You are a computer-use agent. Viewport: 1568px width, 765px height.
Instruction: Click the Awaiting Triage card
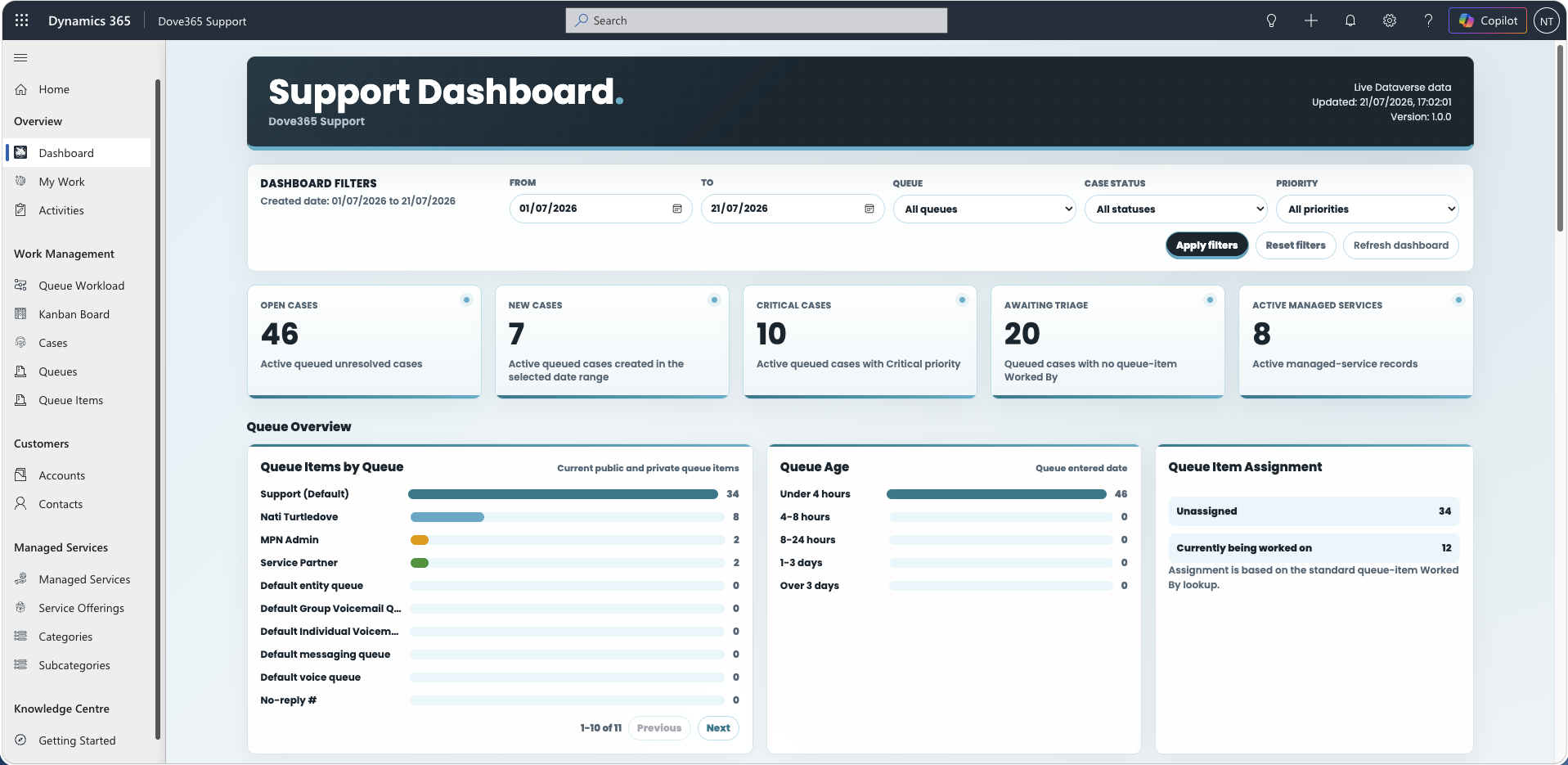[x=1107, y=341]
